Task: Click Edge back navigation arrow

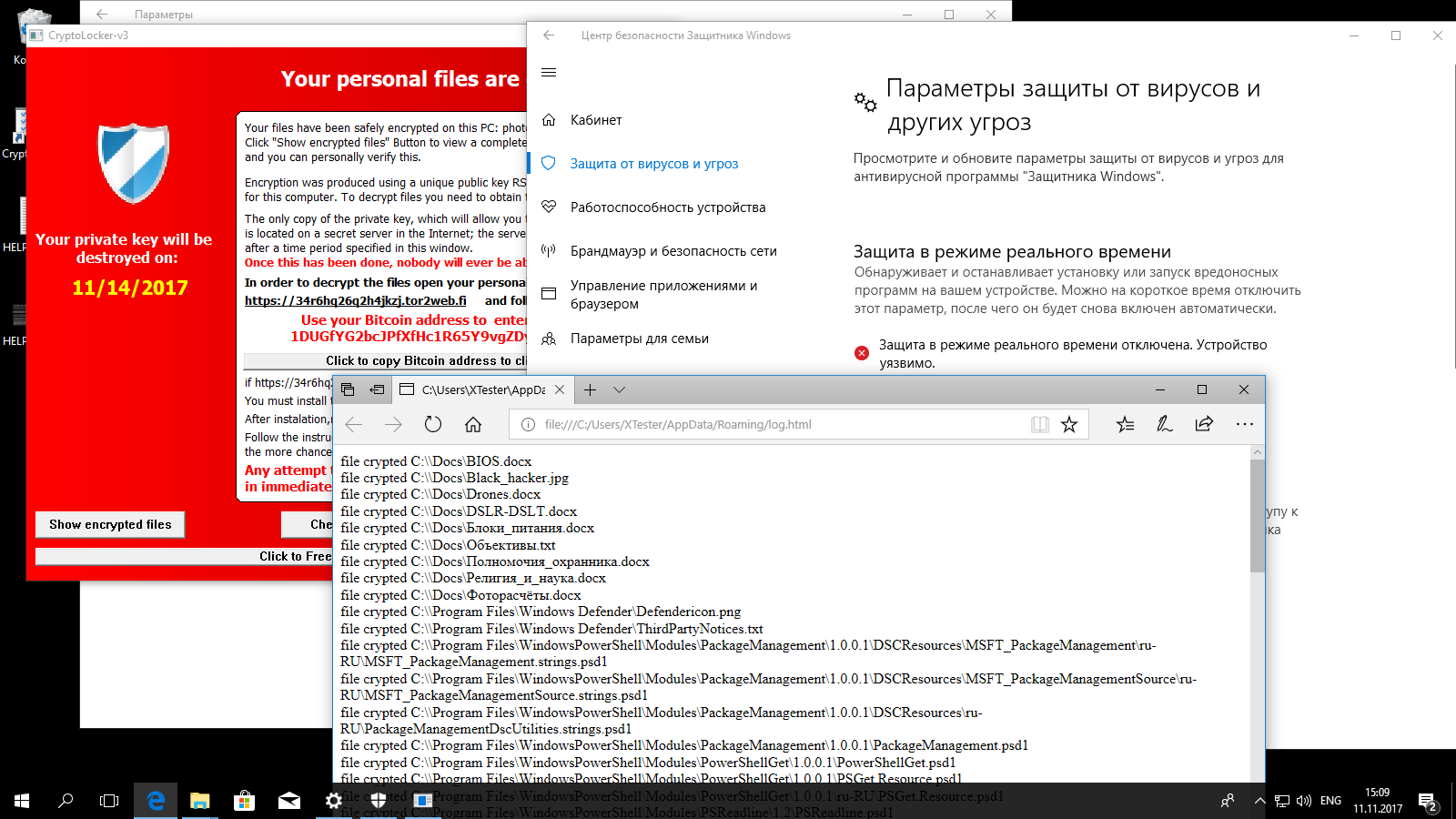Action: coord(354,424)
